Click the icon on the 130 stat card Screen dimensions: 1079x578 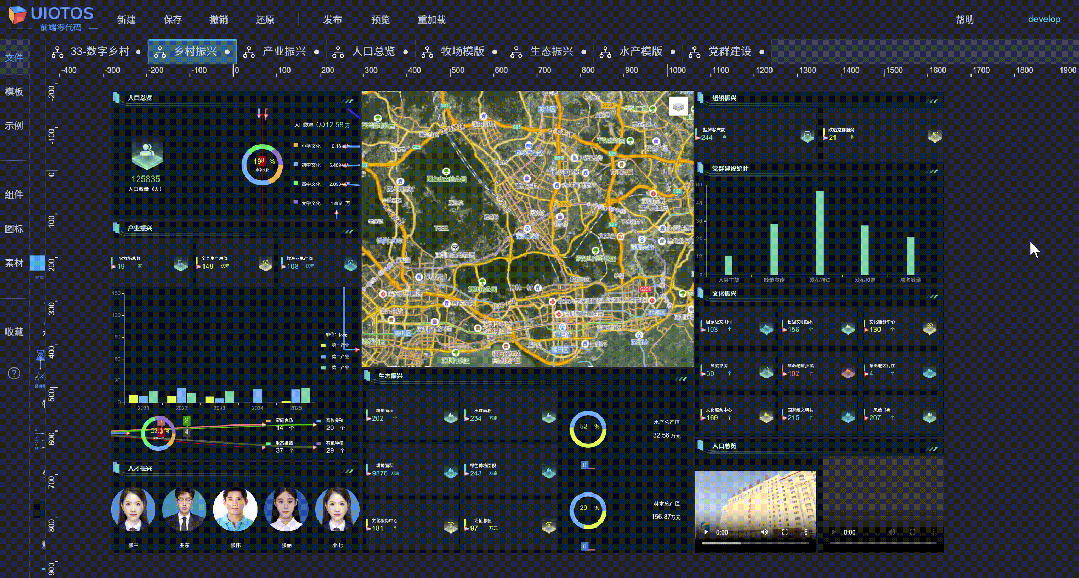pyautogui.click(x=930, y=328)
